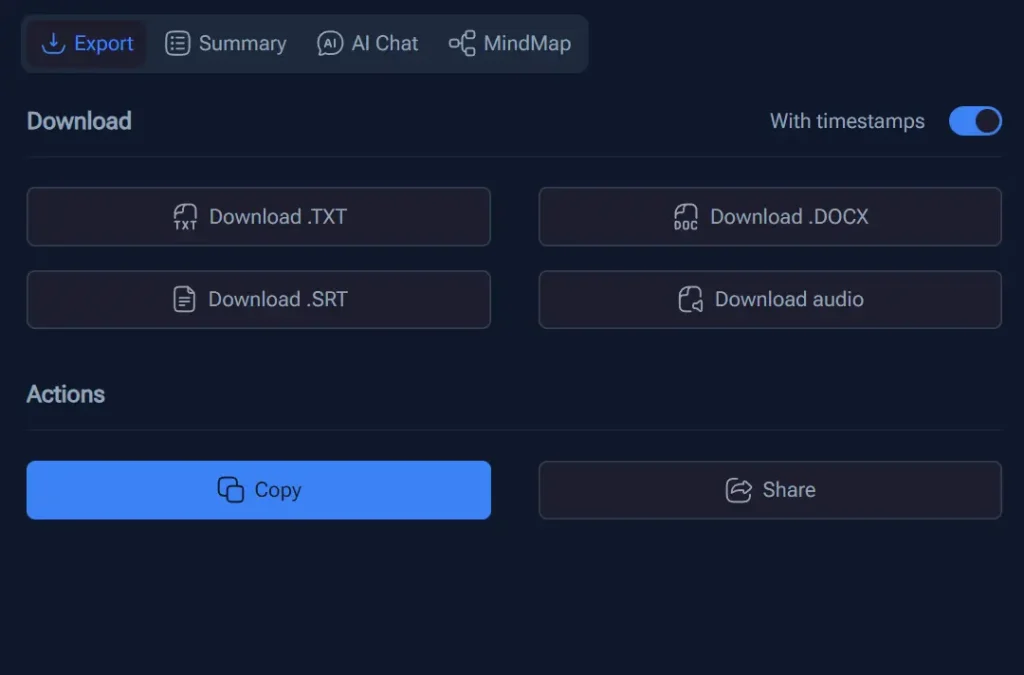The height and width of the screenshot is (675, 1024).
Task: Click the audio file icon in Download audio
Action: point(689,299)
